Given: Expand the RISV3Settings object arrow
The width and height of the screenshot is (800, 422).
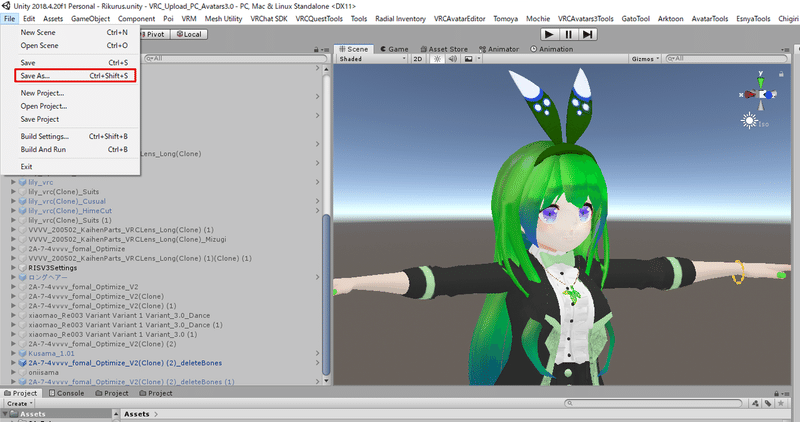Looking at the screenshot, I should pos(13,267).
